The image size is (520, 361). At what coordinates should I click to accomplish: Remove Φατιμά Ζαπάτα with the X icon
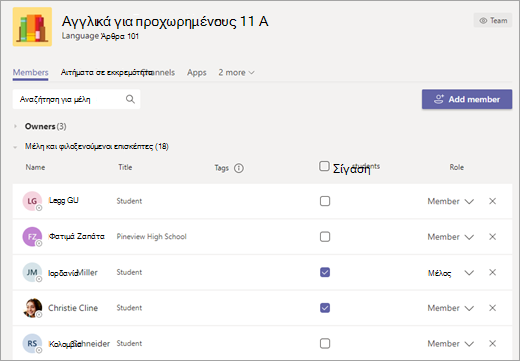[x=492, y=237]
